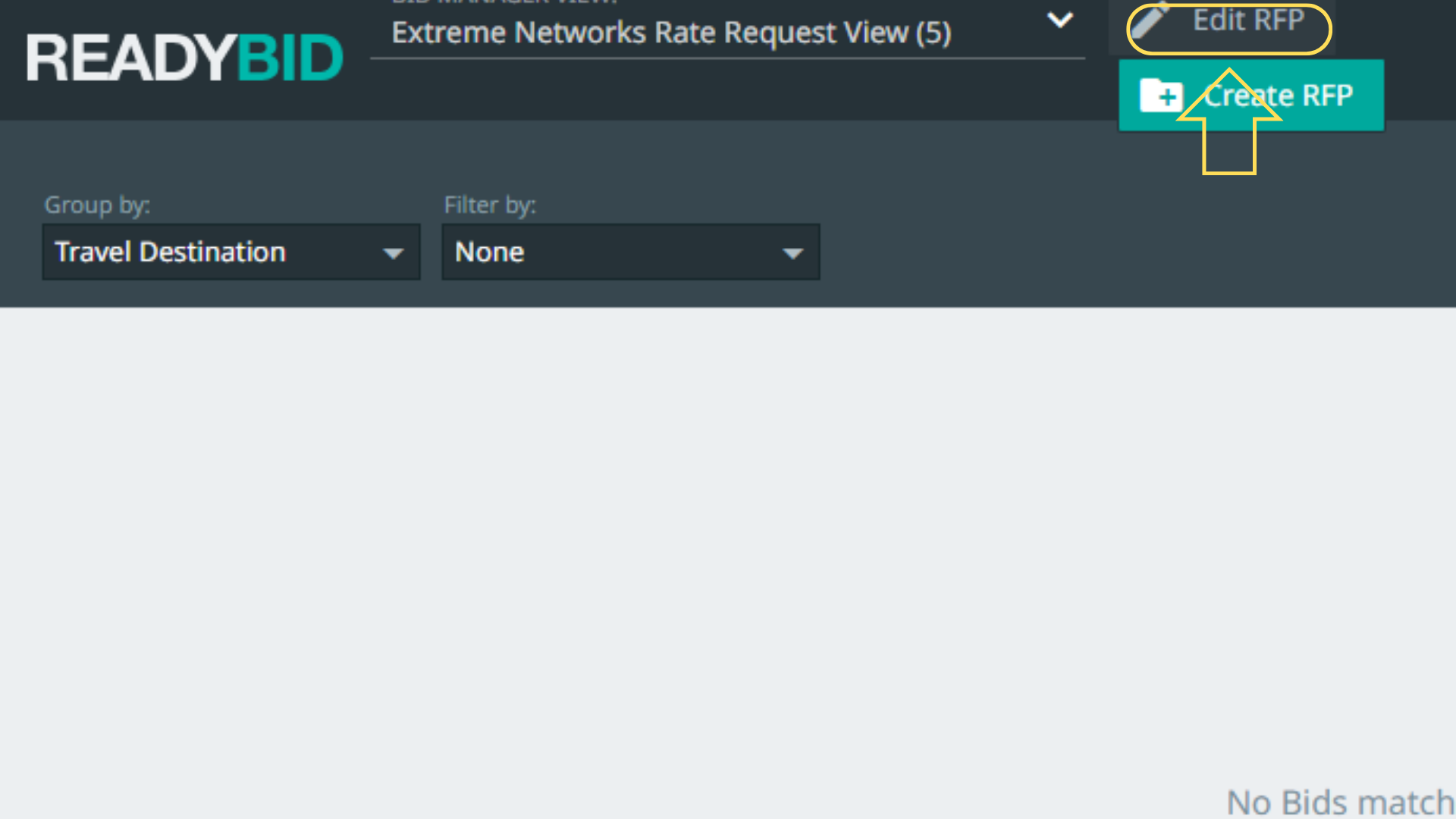
Task: Click the None text in the filter box
Action: [x=489, y=252]
